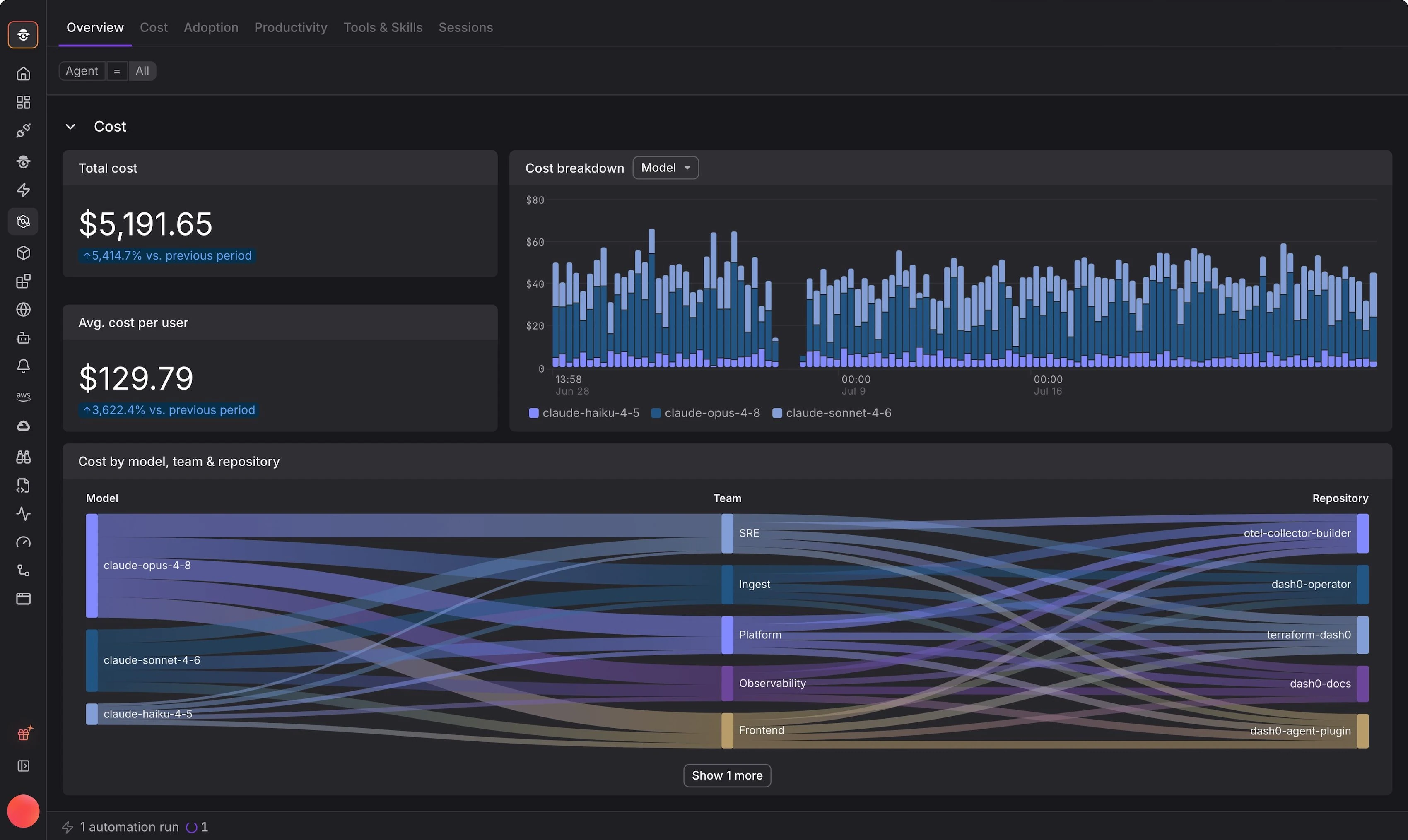The image size is (1408, 840).
Task: Select the Platform team node
Action: (x=727, y=635)
